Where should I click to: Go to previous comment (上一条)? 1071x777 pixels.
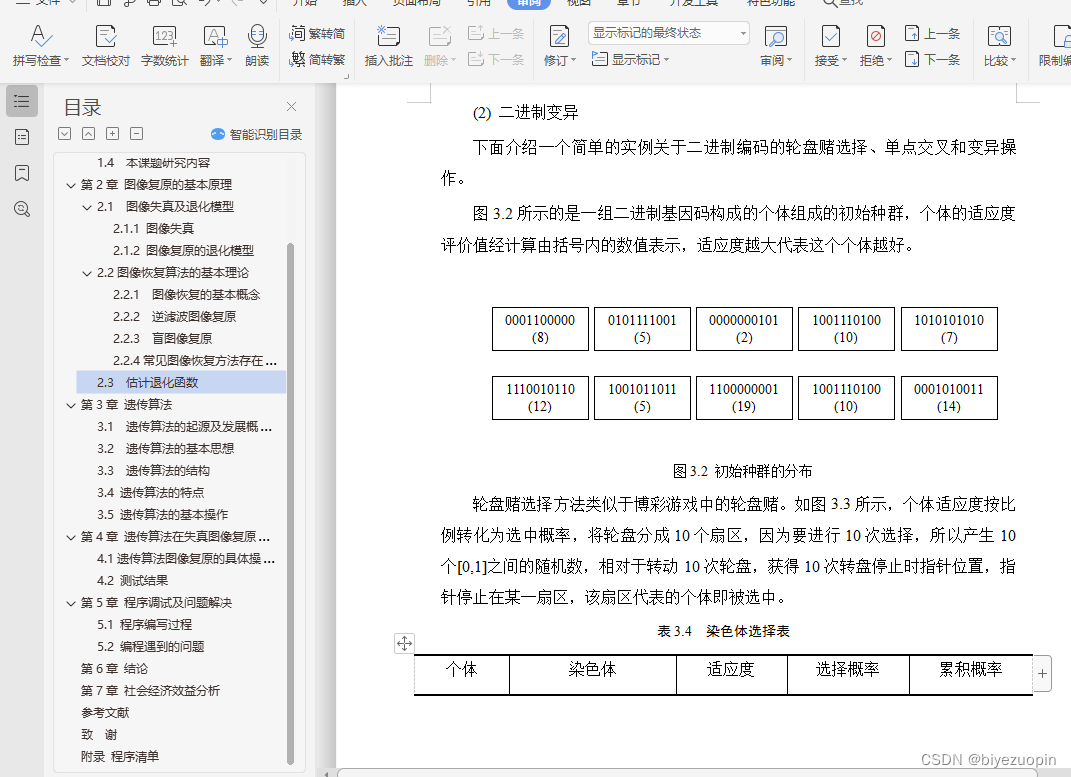496,33
